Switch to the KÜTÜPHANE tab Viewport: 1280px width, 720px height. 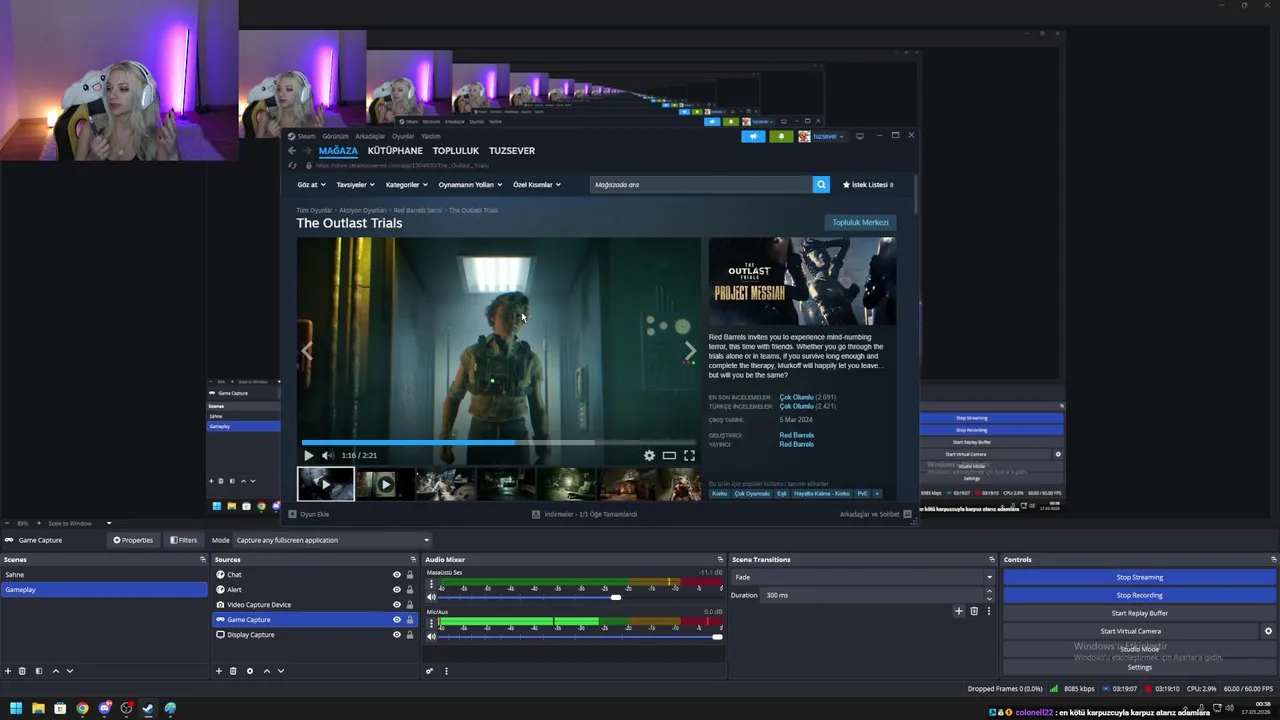tap(395, 151)
